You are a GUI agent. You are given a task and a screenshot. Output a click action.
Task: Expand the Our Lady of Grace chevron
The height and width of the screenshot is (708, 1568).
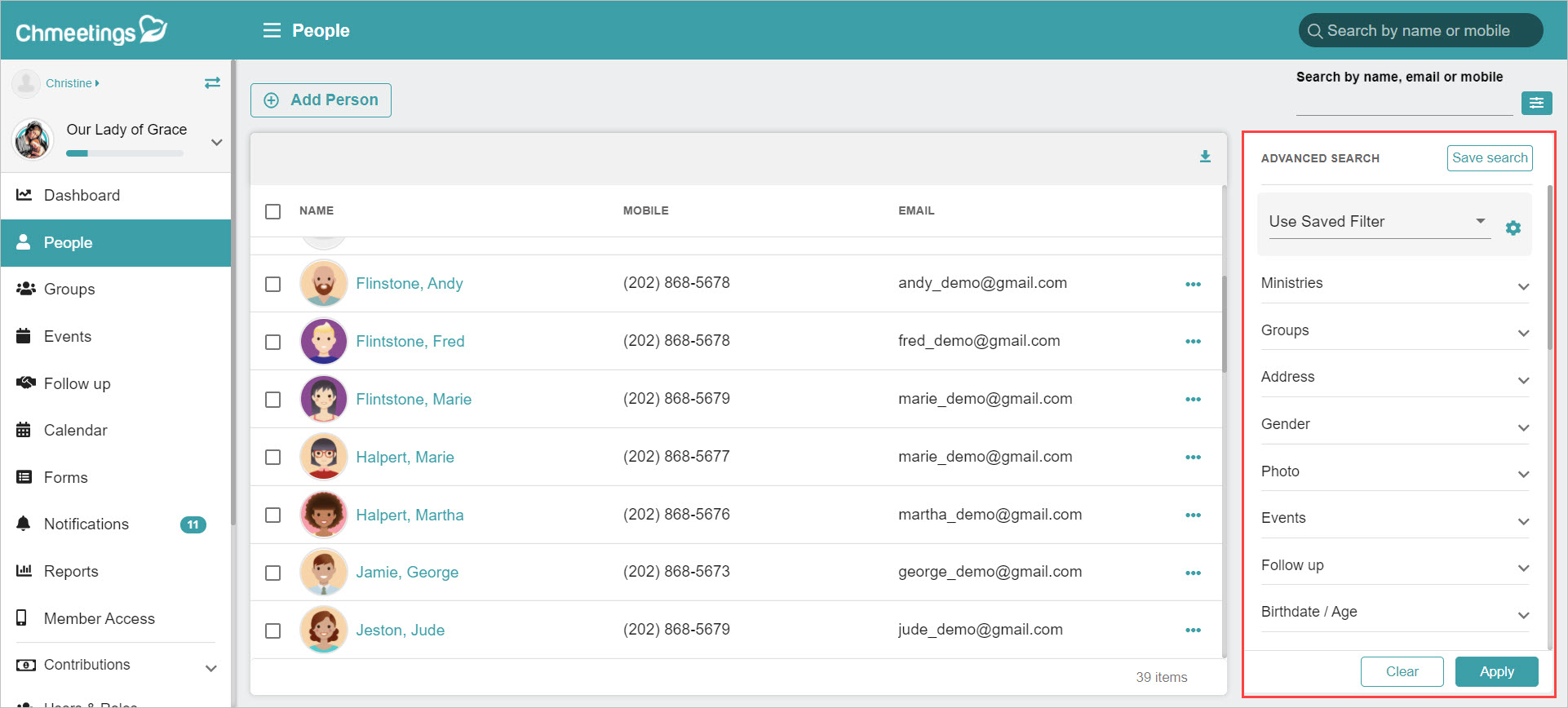pos(216,142)
